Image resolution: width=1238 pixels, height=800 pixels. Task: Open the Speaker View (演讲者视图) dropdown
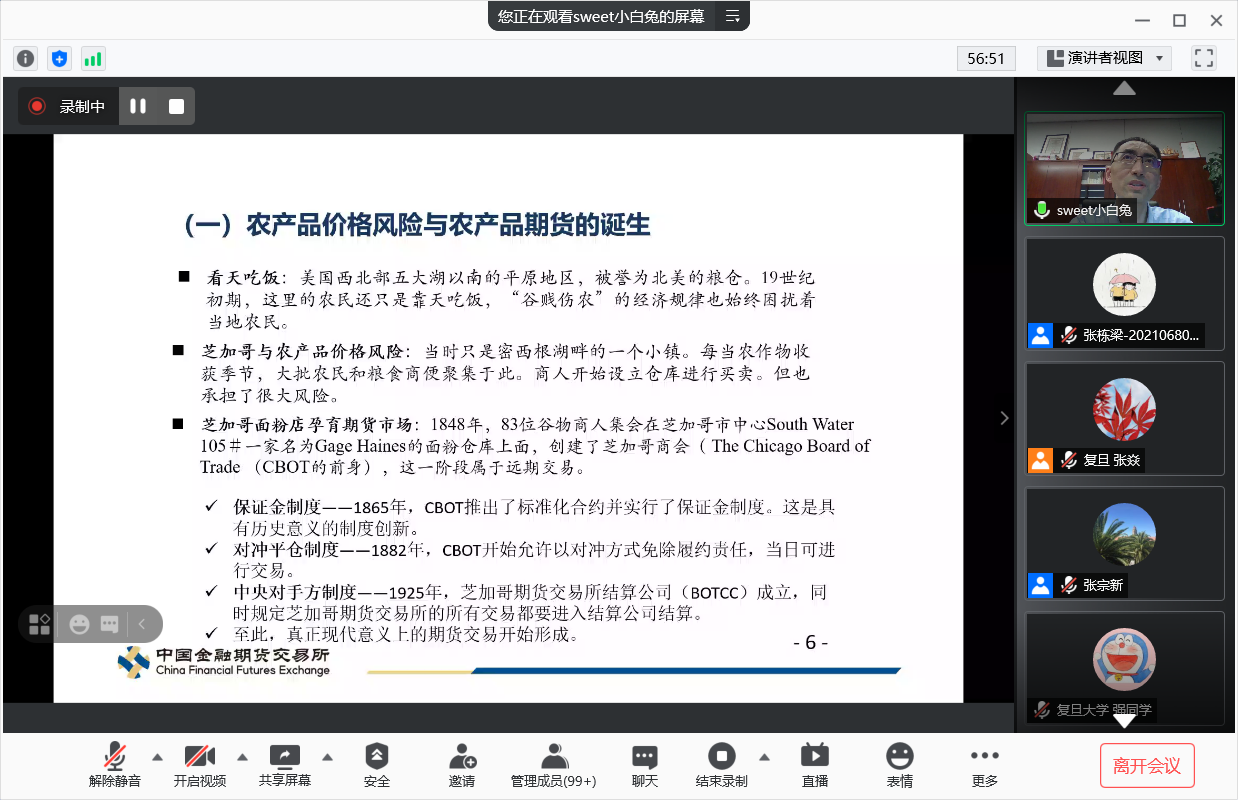[1104, 58]
